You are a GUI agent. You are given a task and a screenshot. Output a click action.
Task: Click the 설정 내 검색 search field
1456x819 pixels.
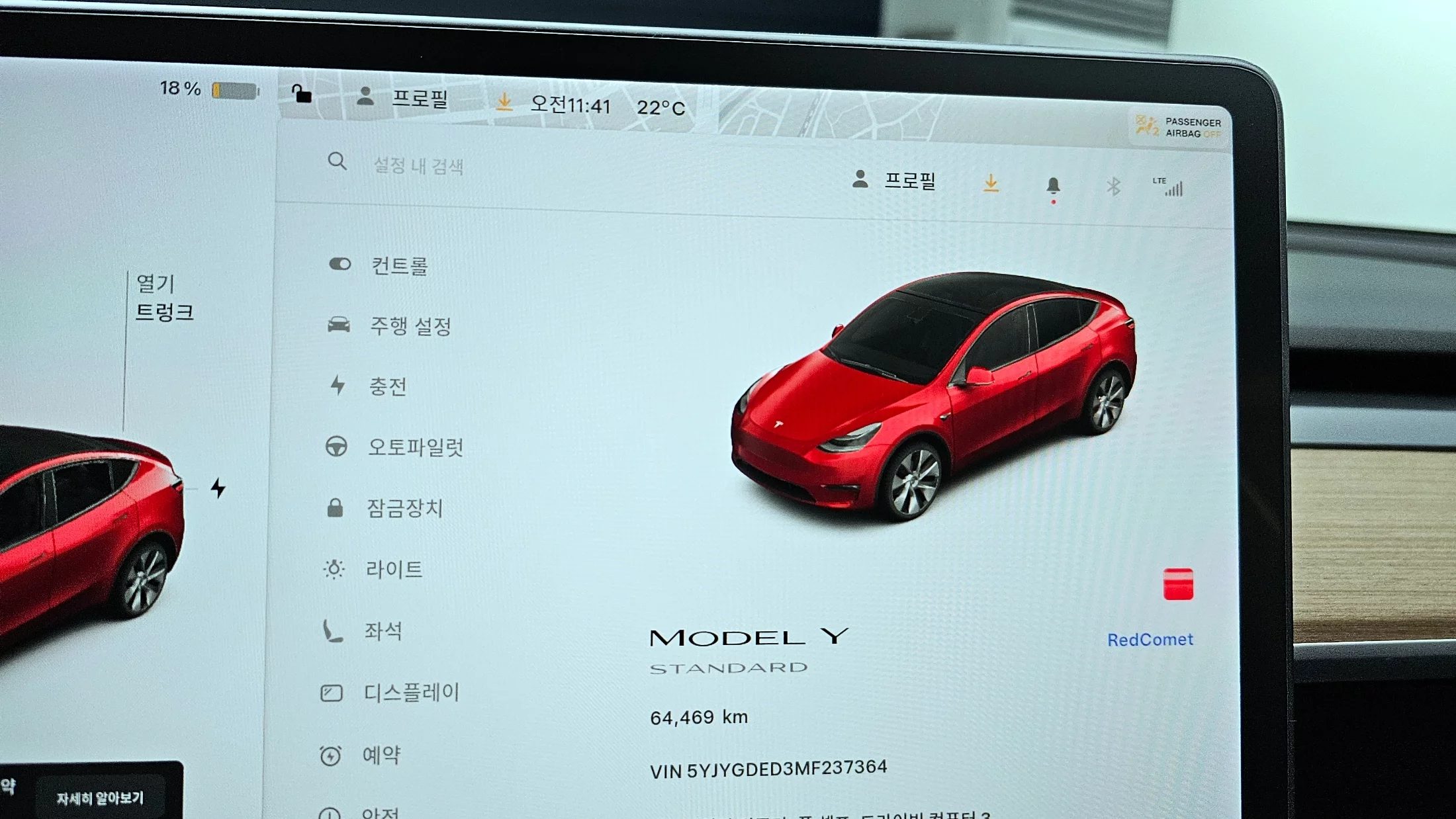pos(418,165)
